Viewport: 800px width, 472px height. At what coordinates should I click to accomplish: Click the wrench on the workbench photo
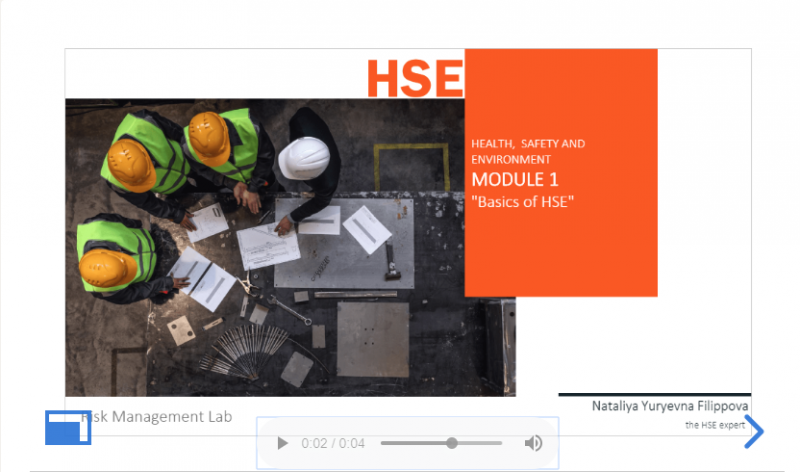click(290, 308)
